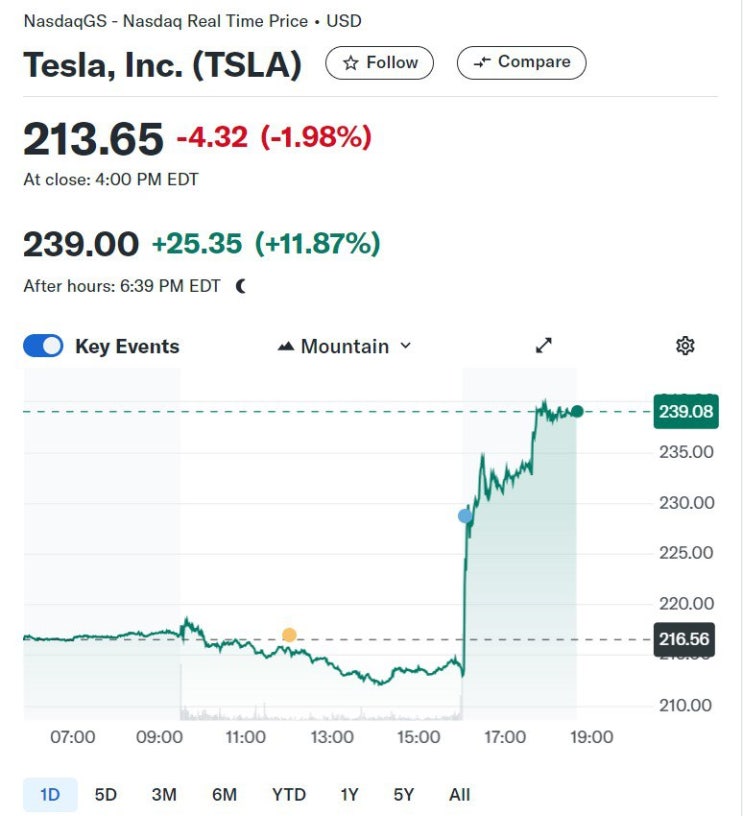Click the mountain chart type icon
This screenshot has height=816, width=743.
point(286,347)
